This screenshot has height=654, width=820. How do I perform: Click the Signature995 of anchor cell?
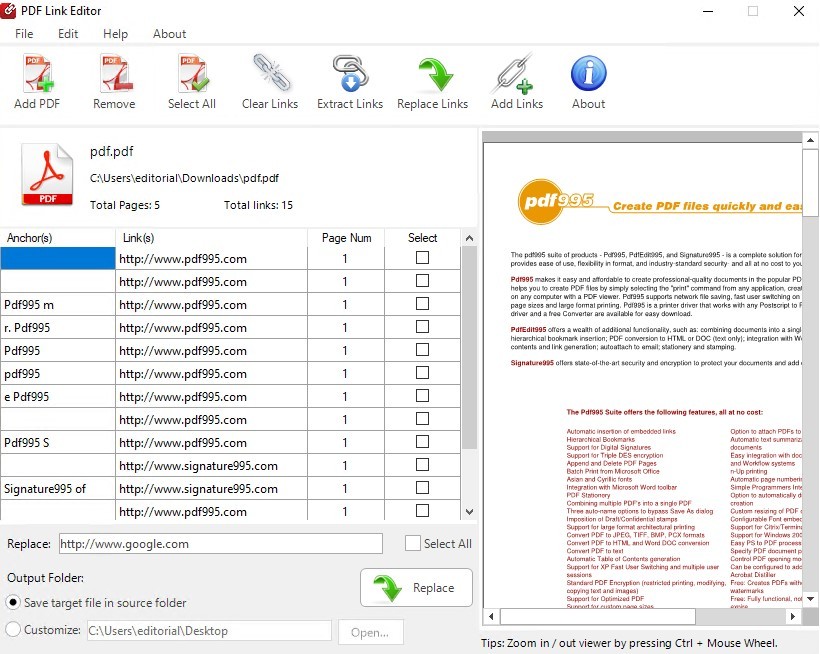coord(58,489)
